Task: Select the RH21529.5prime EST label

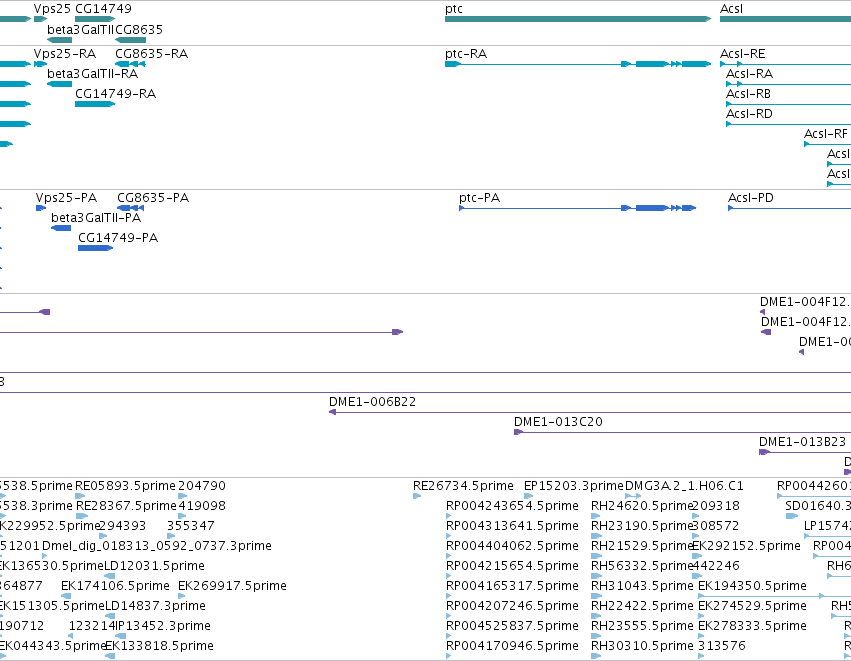Action: point(643,546)
